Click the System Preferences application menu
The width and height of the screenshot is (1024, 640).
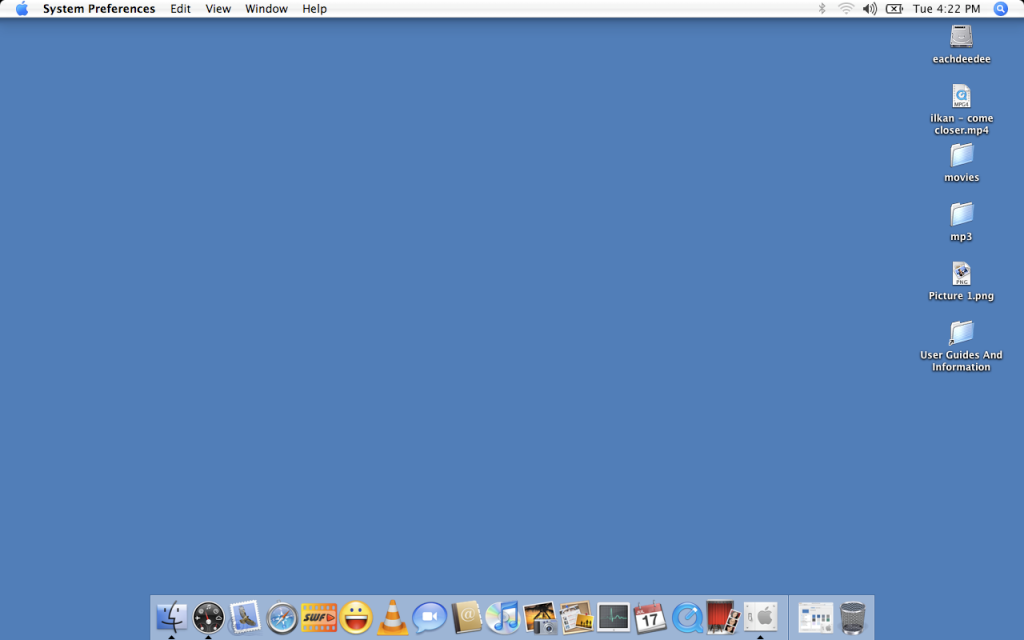click(x=99, y=9)
